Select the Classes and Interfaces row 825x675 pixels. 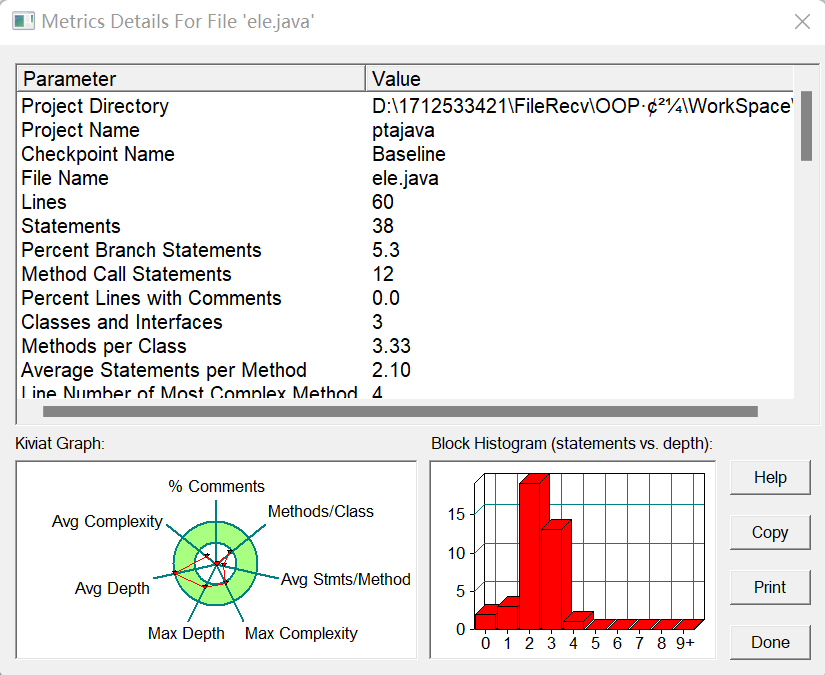click(x=405, y=322)
